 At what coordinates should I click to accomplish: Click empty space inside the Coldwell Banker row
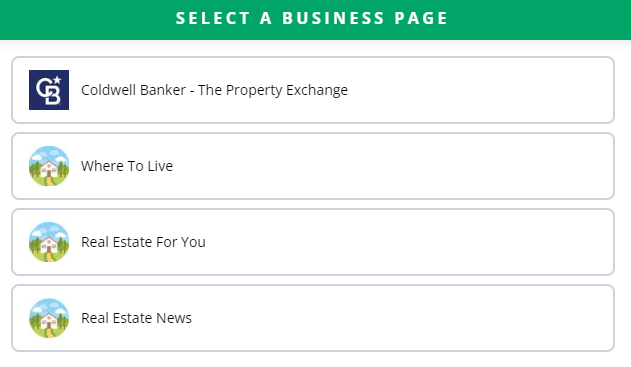click(483, 90)
